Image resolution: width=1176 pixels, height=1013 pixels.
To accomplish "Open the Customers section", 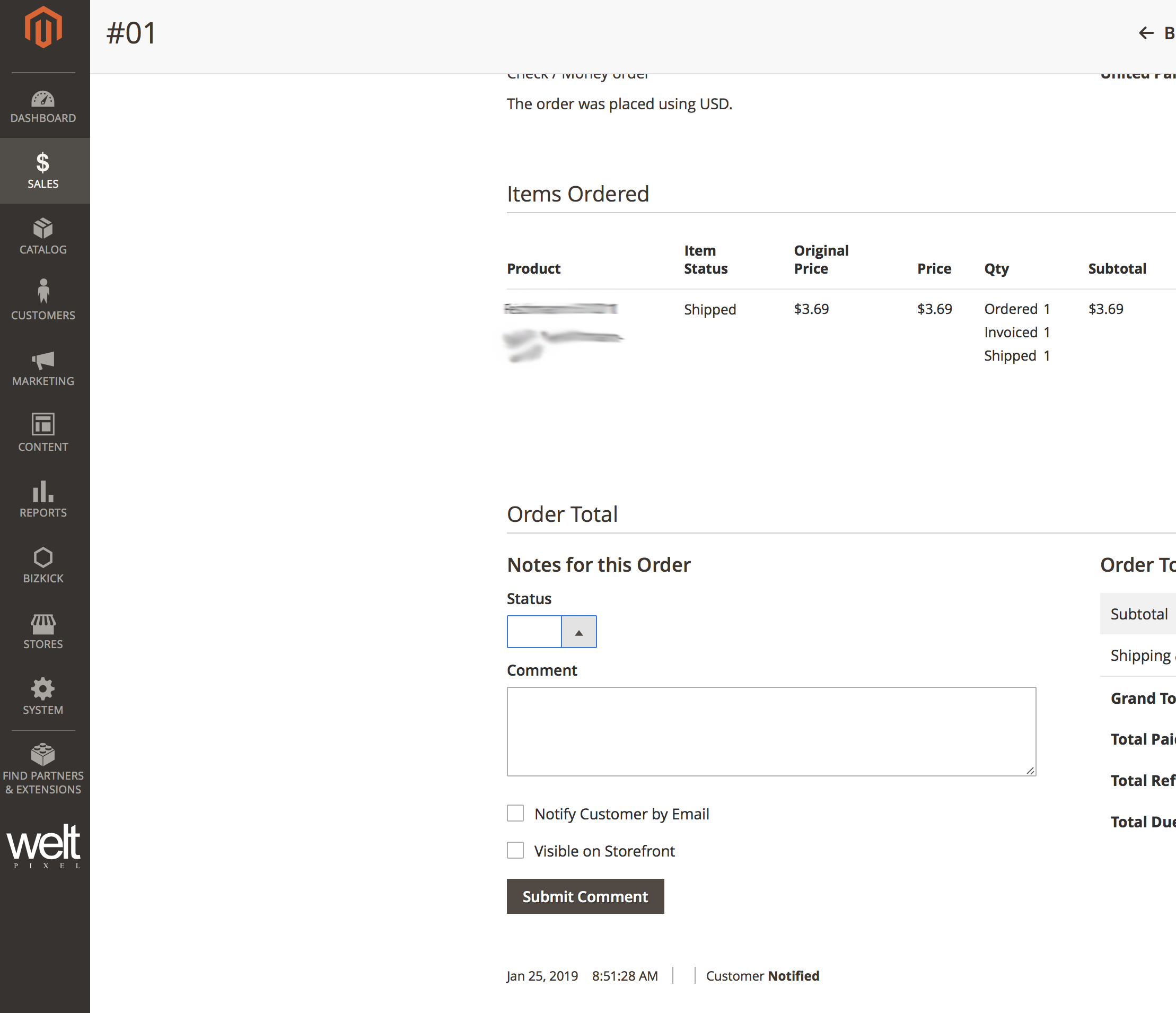I will point(43,302).
